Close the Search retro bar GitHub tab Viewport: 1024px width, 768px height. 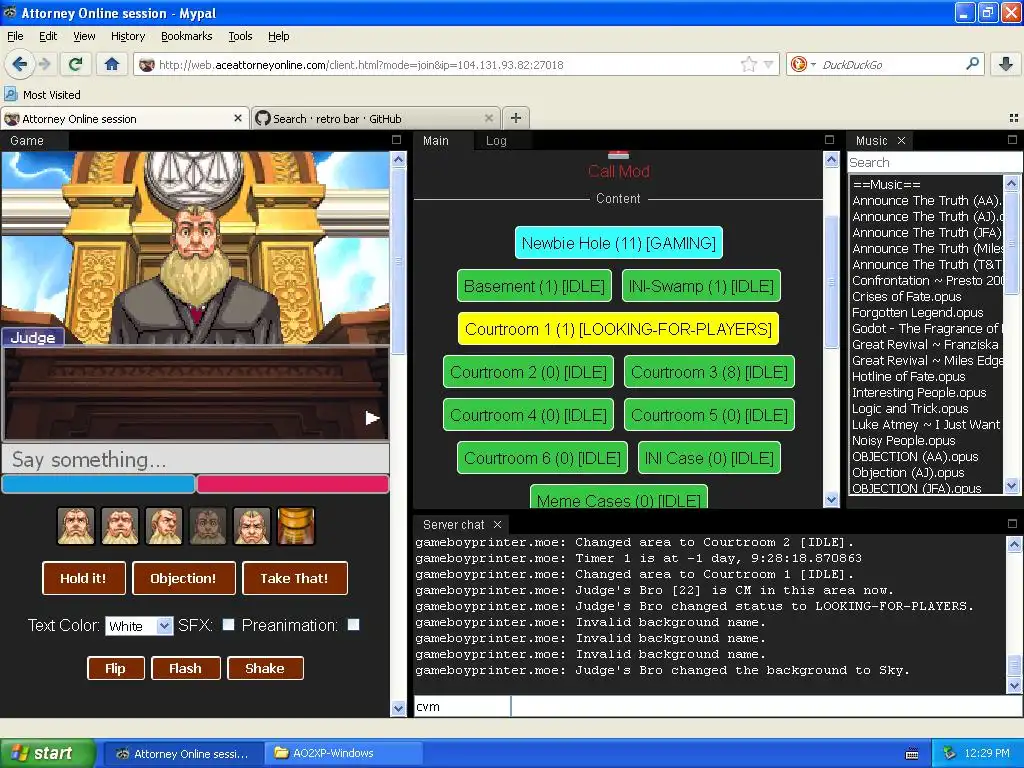[x=488, y=118]
